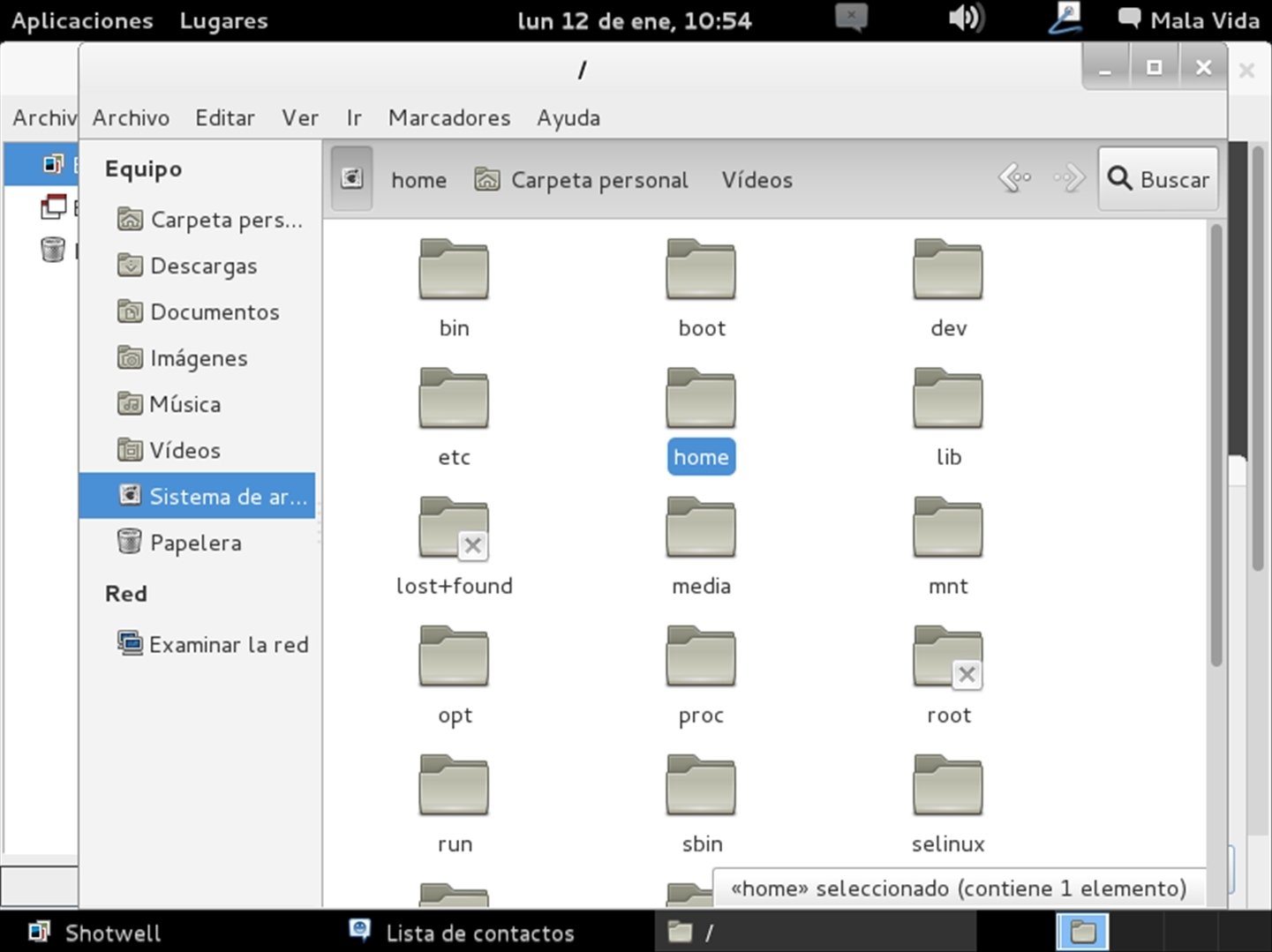Click the workspace switcher folder icon
Image resolution: width=1272 pixels, height=952 pixels.
(x=1083, y=932)
